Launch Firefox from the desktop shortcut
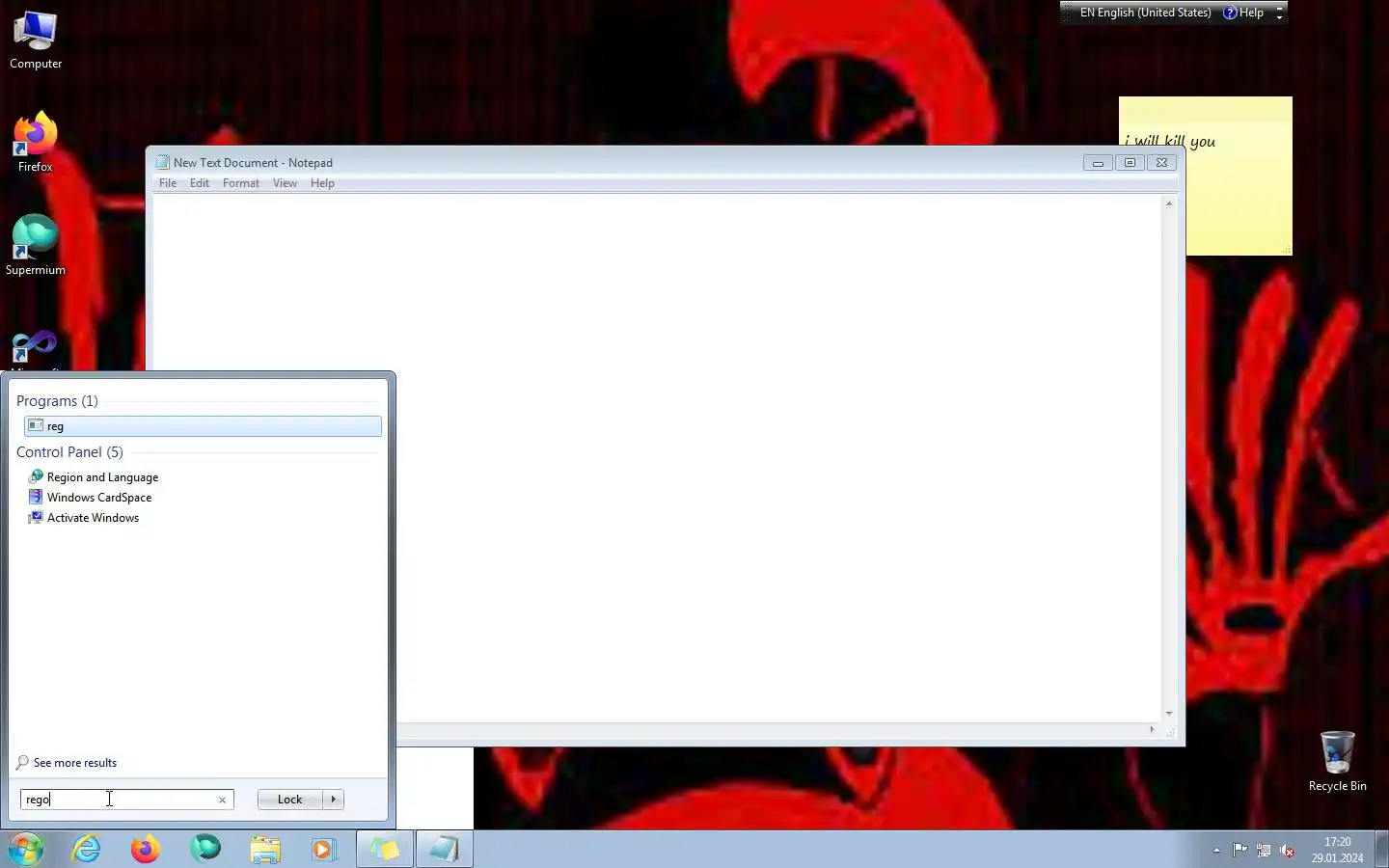 click(x=36, y=143)
